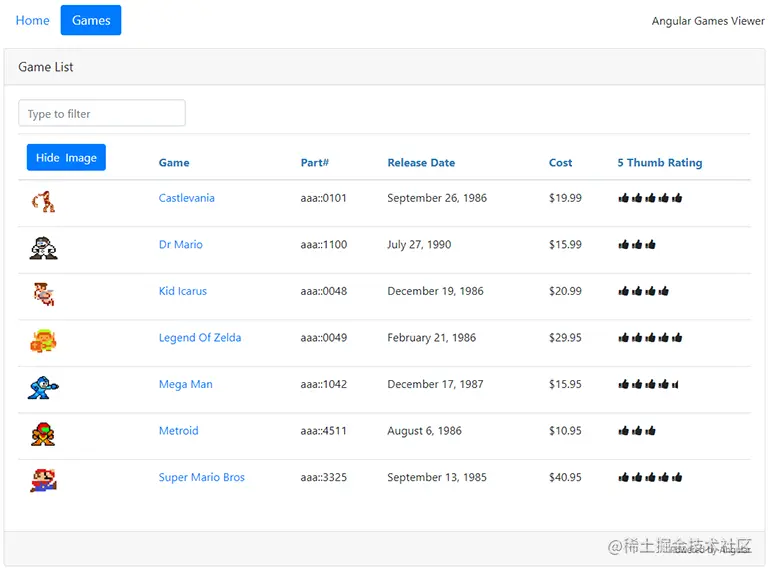Click the Game column header

pyautogui.click(x=174, y=163)
